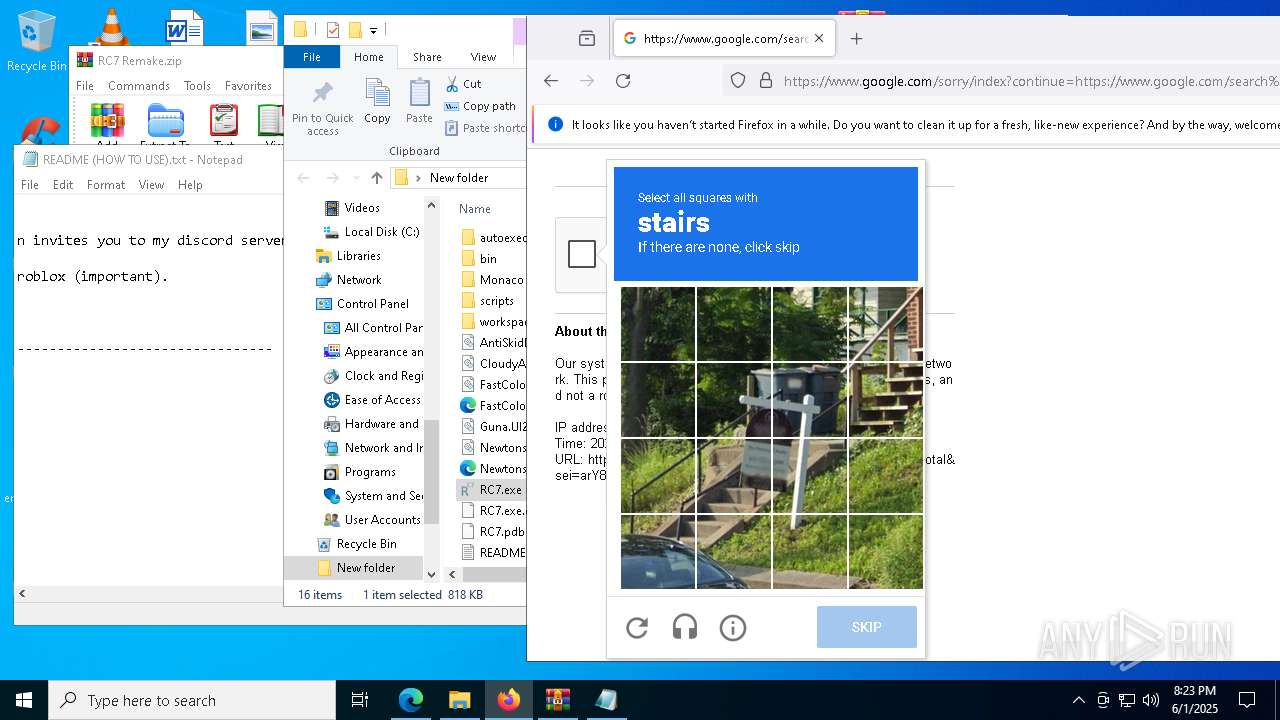Open the notification center on taskbar
This screenshot has height=720, width=1280.
[x=1247, y=700]
